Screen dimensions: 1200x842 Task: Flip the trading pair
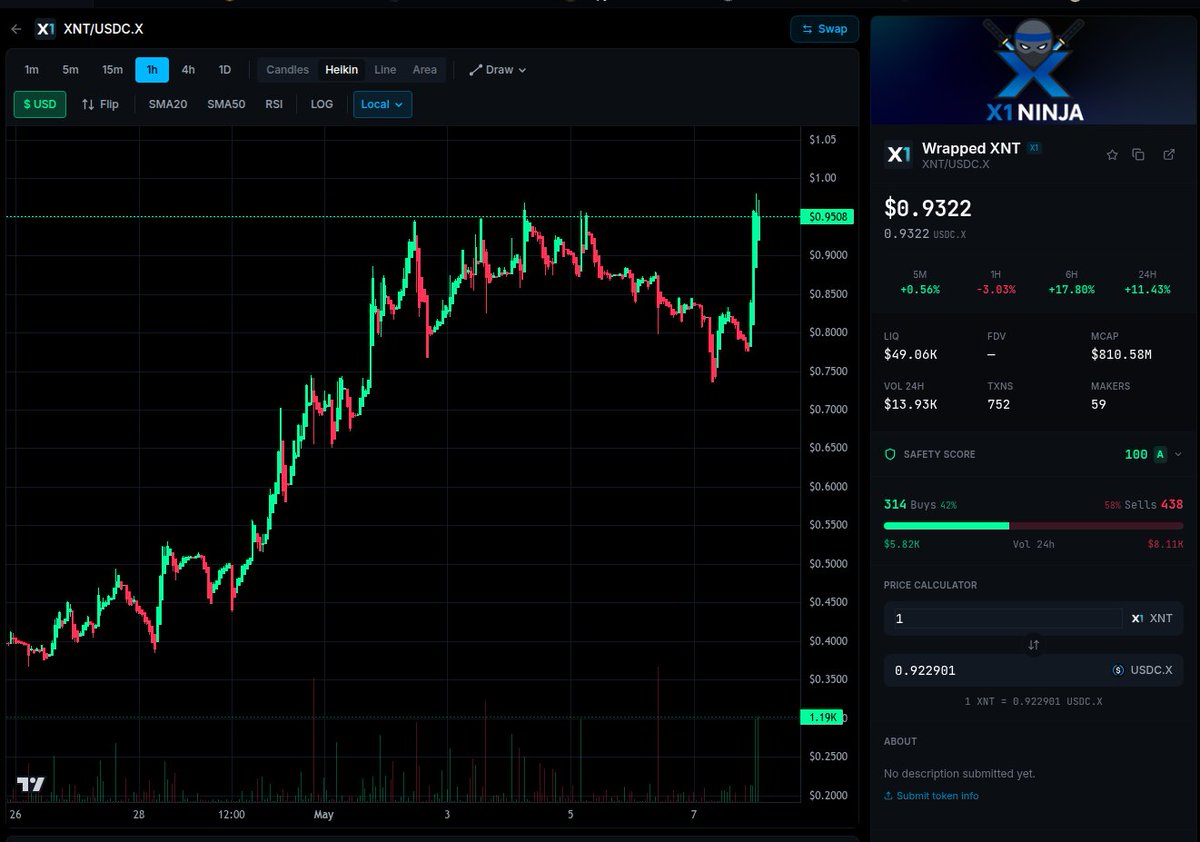click(100, 104)
